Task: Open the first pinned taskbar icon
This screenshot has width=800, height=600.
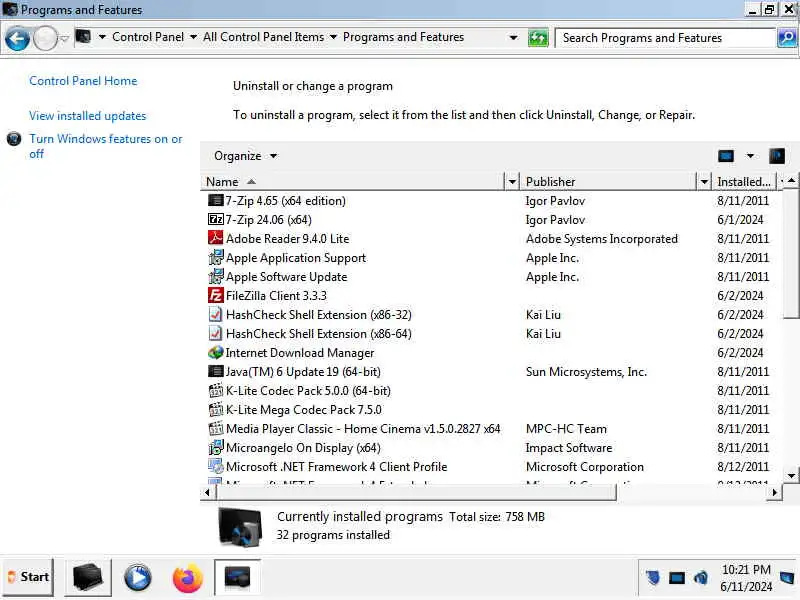Action: coord(88,578)
